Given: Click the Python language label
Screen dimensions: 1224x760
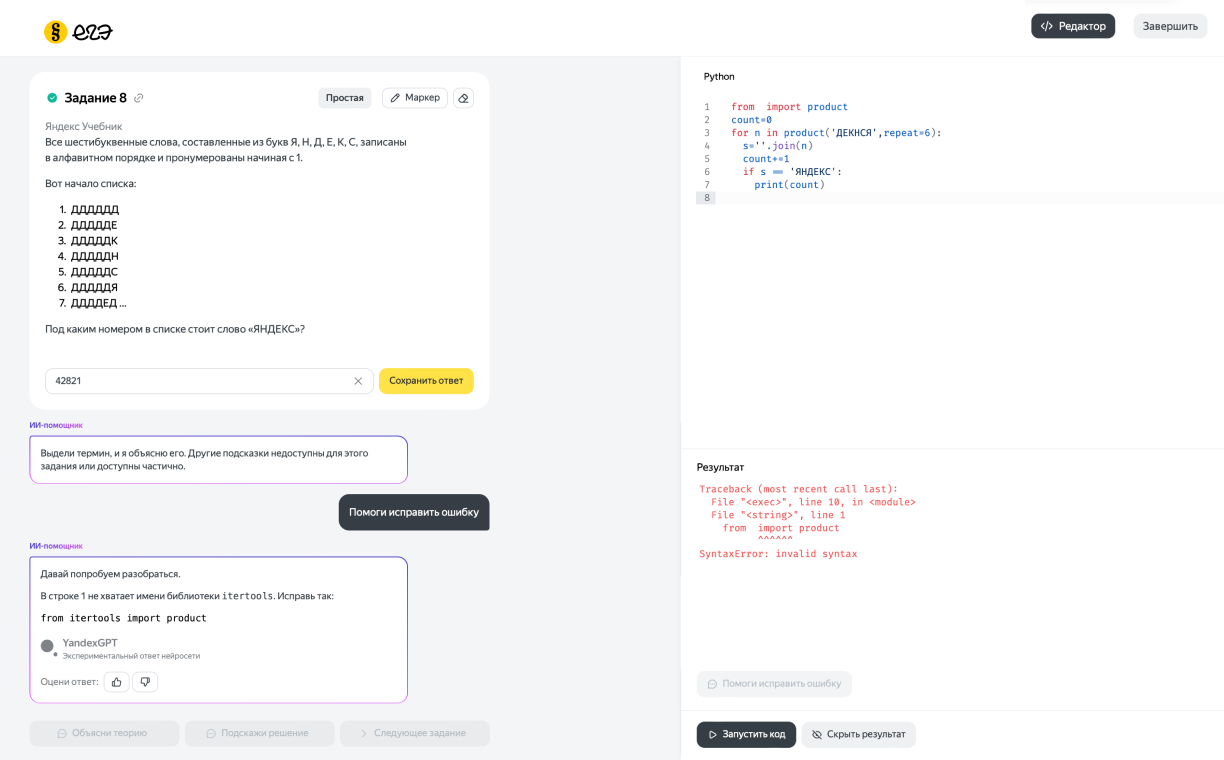Looking at the screenshot, I should click(x=719, y=77).
